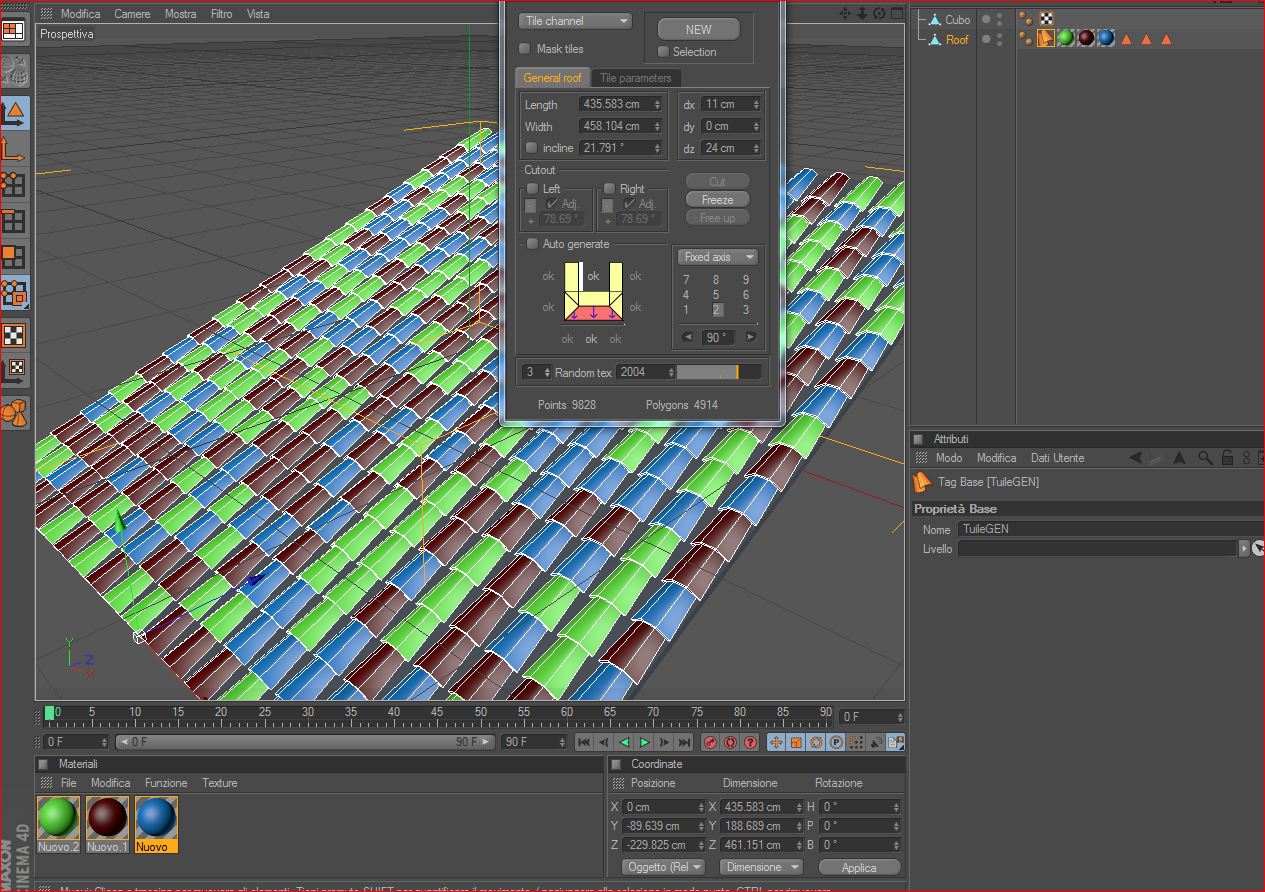Toggle Scale keying icon in timeline bar
Screen dimensions: 1265x892
pyautogui.click(x=796, y=742)
